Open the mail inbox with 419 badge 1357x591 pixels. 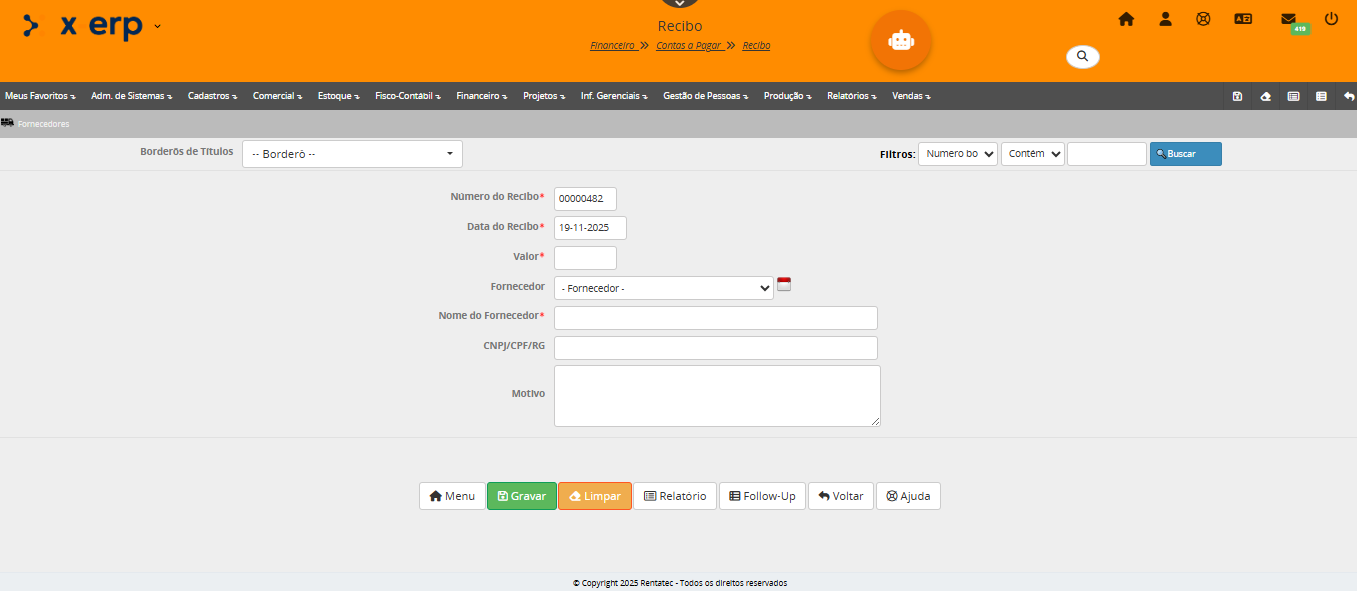pyautogui.click(x=1288, y=19)
